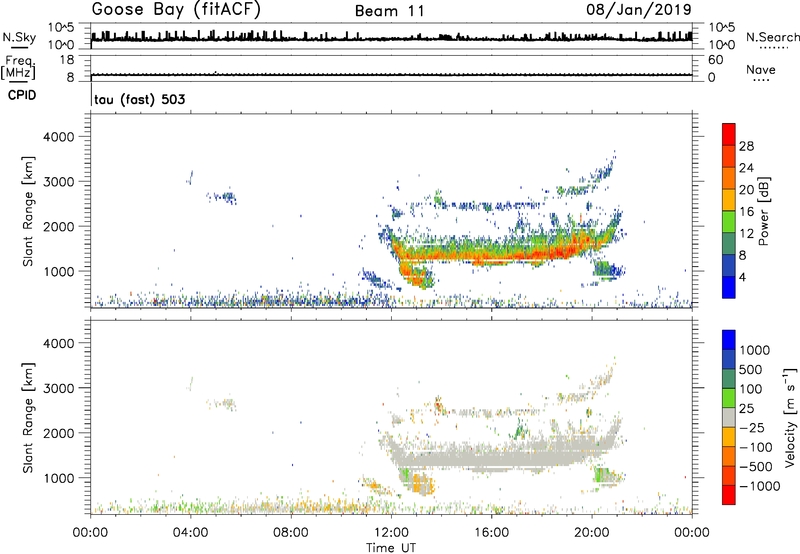Screen dimensions: 800x554
Task: Select the '60' Nave axis tick
Action: (715, 60)
